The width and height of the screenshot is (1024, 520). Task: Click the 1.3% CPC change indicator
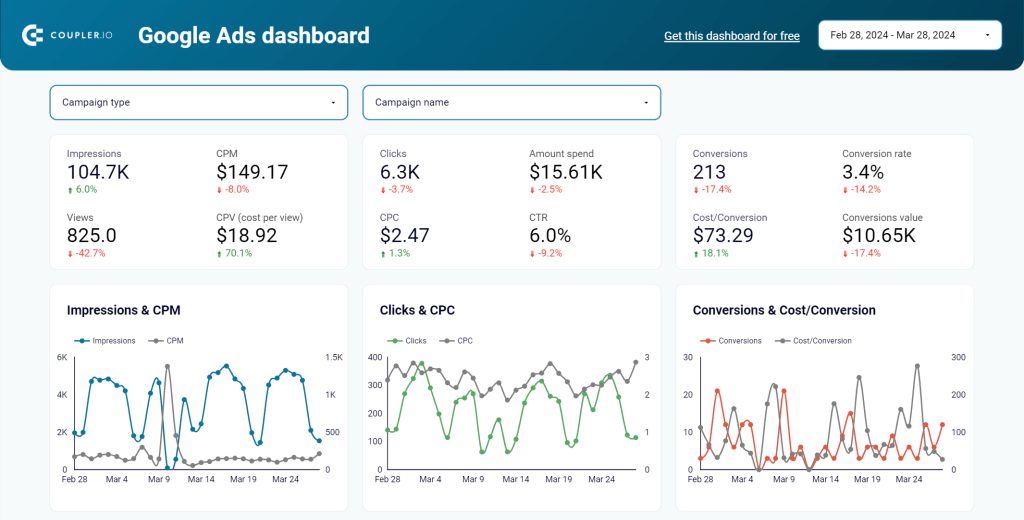pyautogui.click(x=395, y=253)
